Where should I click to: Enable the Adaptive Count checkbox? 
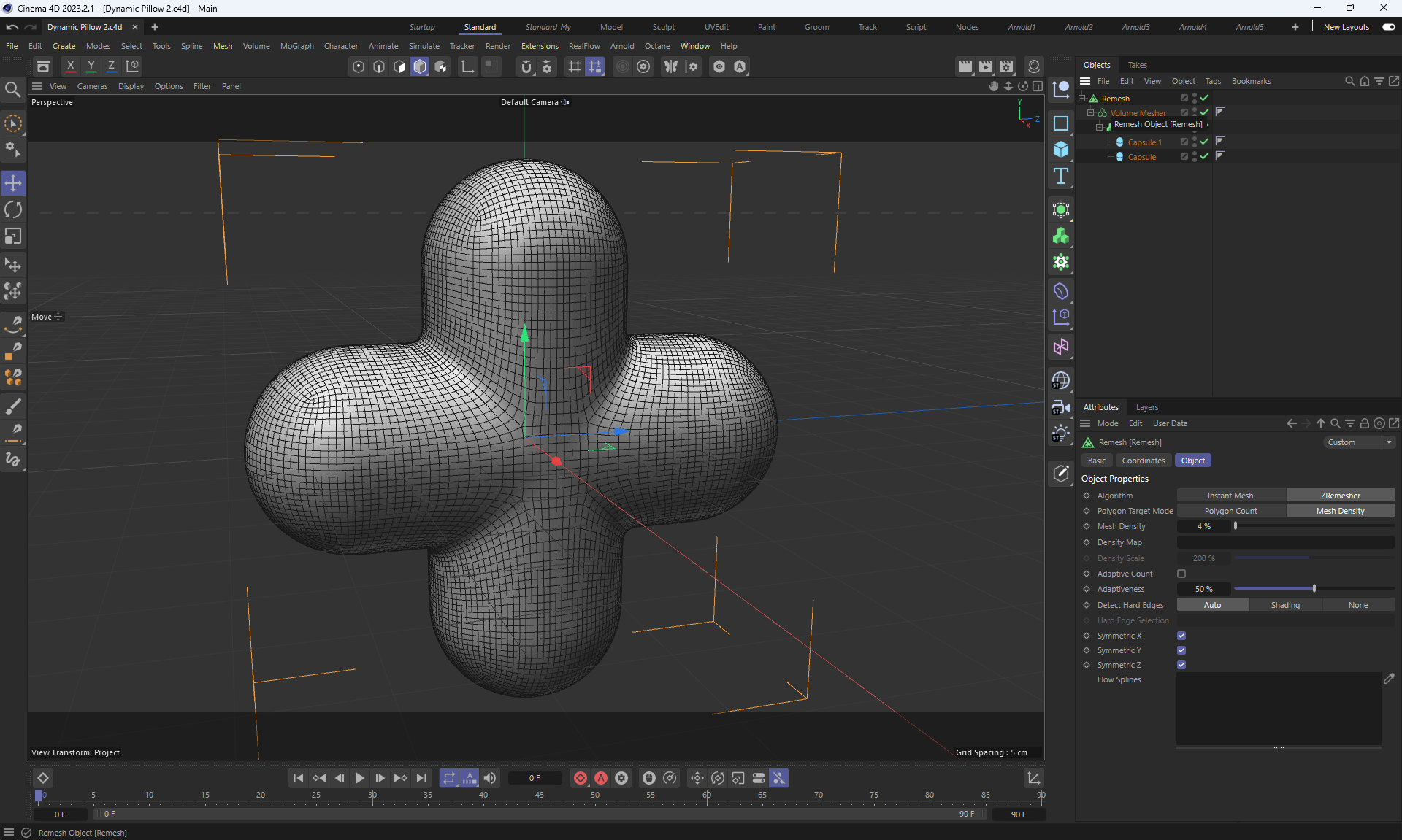[x=1181, y=574]
